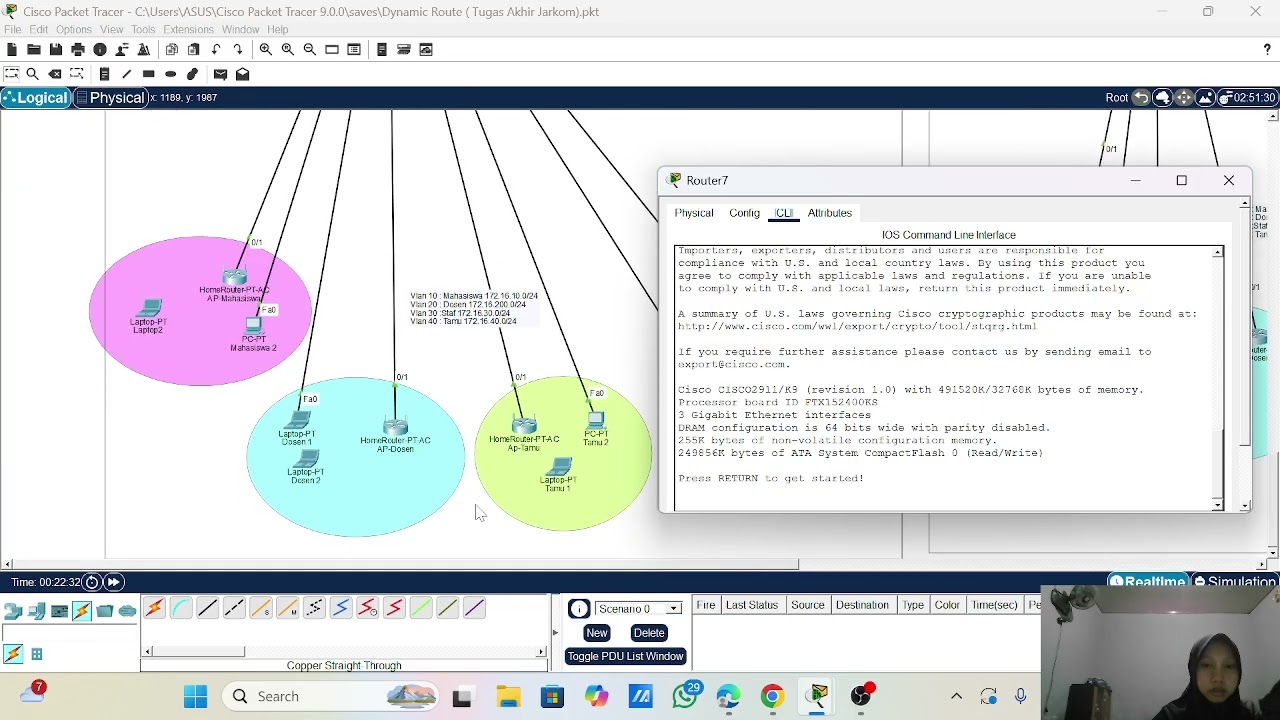Viewport: 1280px width, 720px height.
Task: Zoom in on the workspace
Action: [266, 49]
